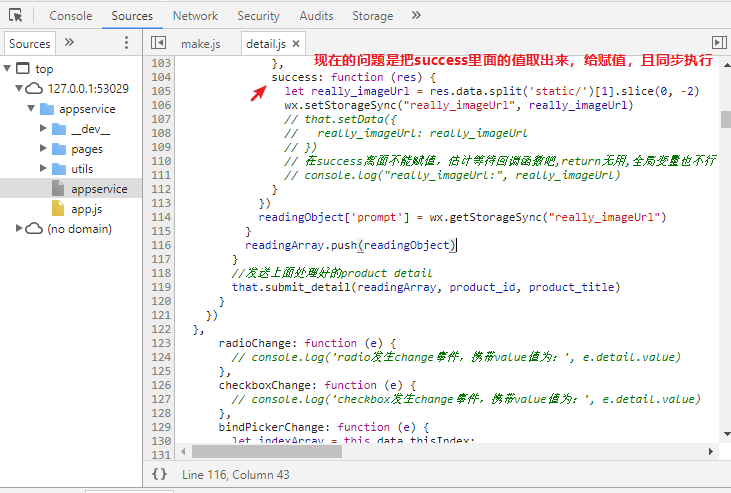Click the horizontal scrollbar right arrow
The image size is (731, 493).
click(710, 451)
